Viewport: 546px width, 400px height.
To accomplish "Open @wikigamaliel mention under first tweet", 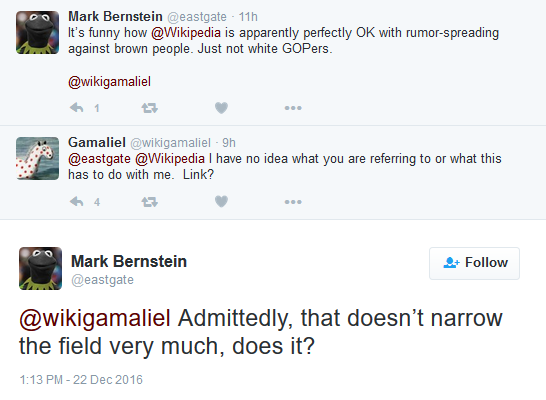I will tap(109, 82).
